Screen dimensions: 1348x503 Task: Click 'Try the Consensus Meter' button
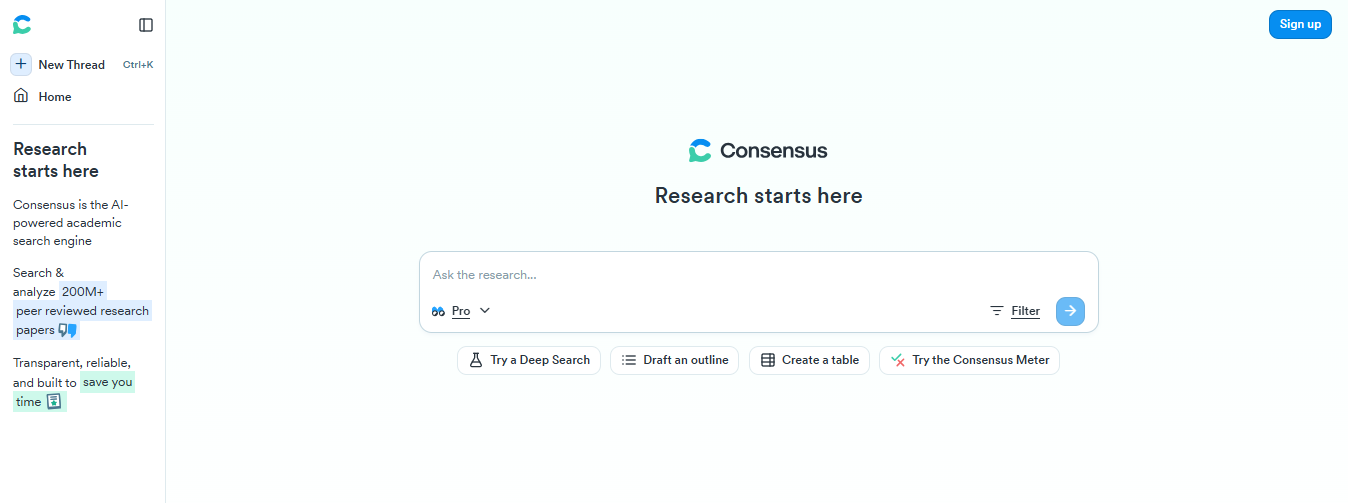[969, 360]
